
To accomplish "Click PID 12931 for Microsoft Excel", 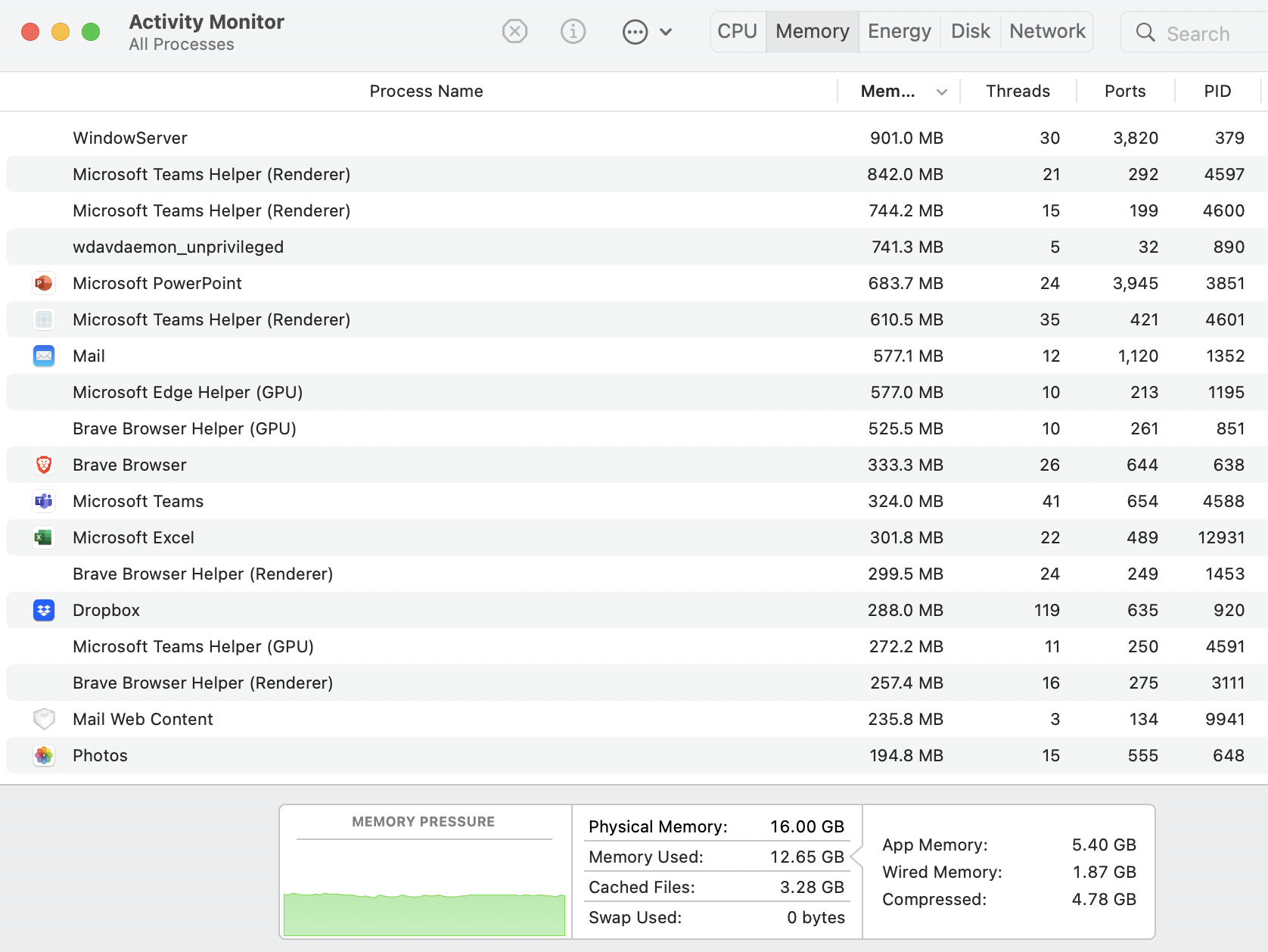I will [1221, 538].
